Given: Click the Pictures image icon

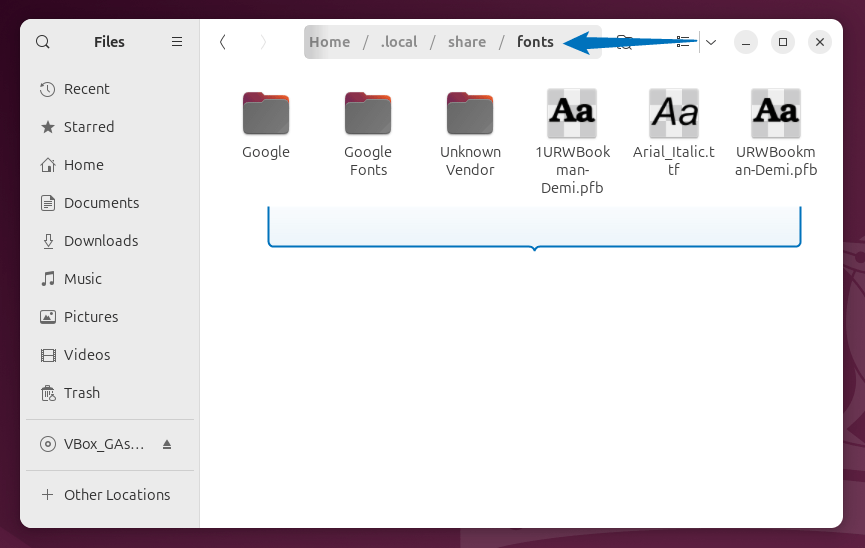Looking at the screenshot, I should coord(47,317).
